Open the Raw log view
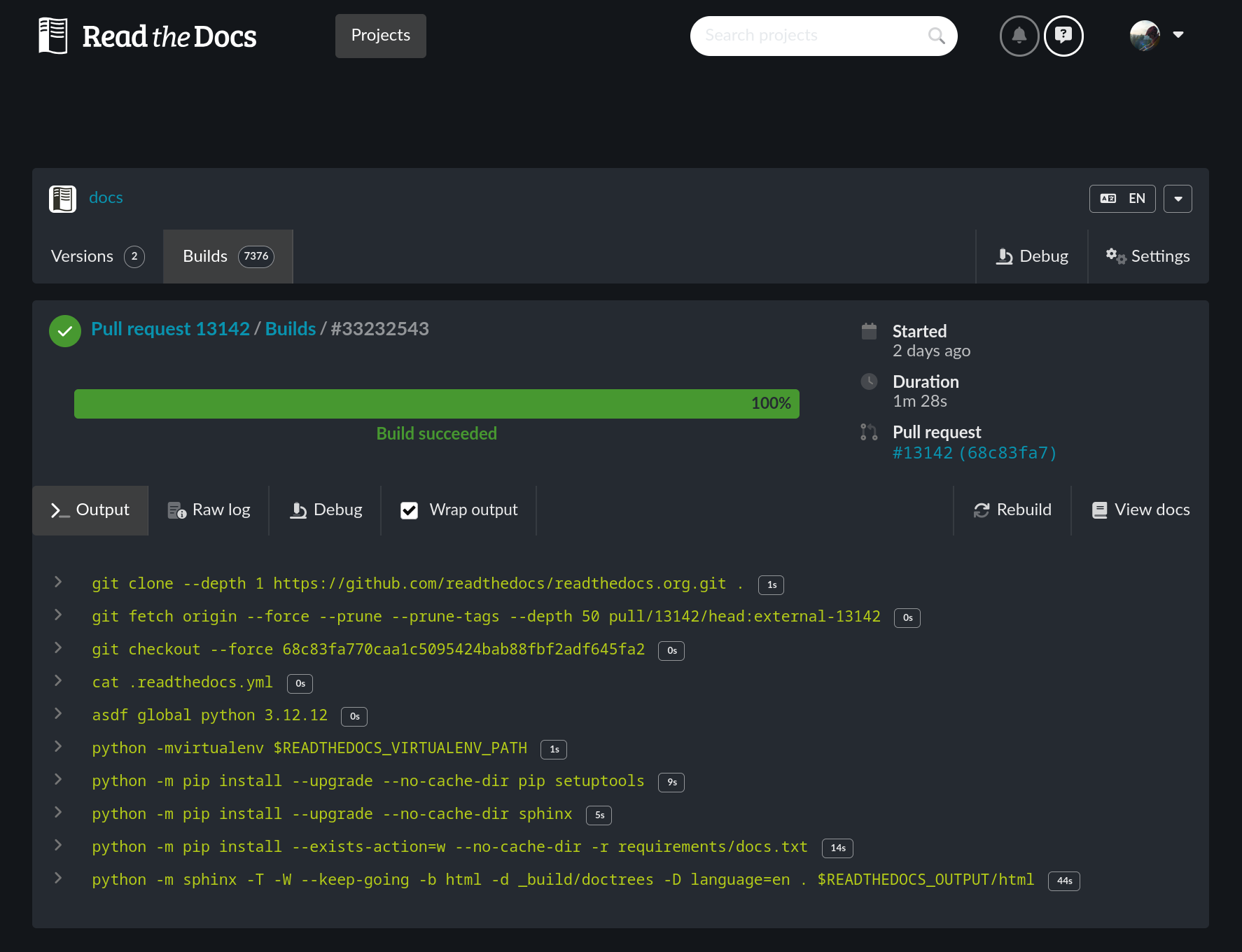 (x=209, y=510)
